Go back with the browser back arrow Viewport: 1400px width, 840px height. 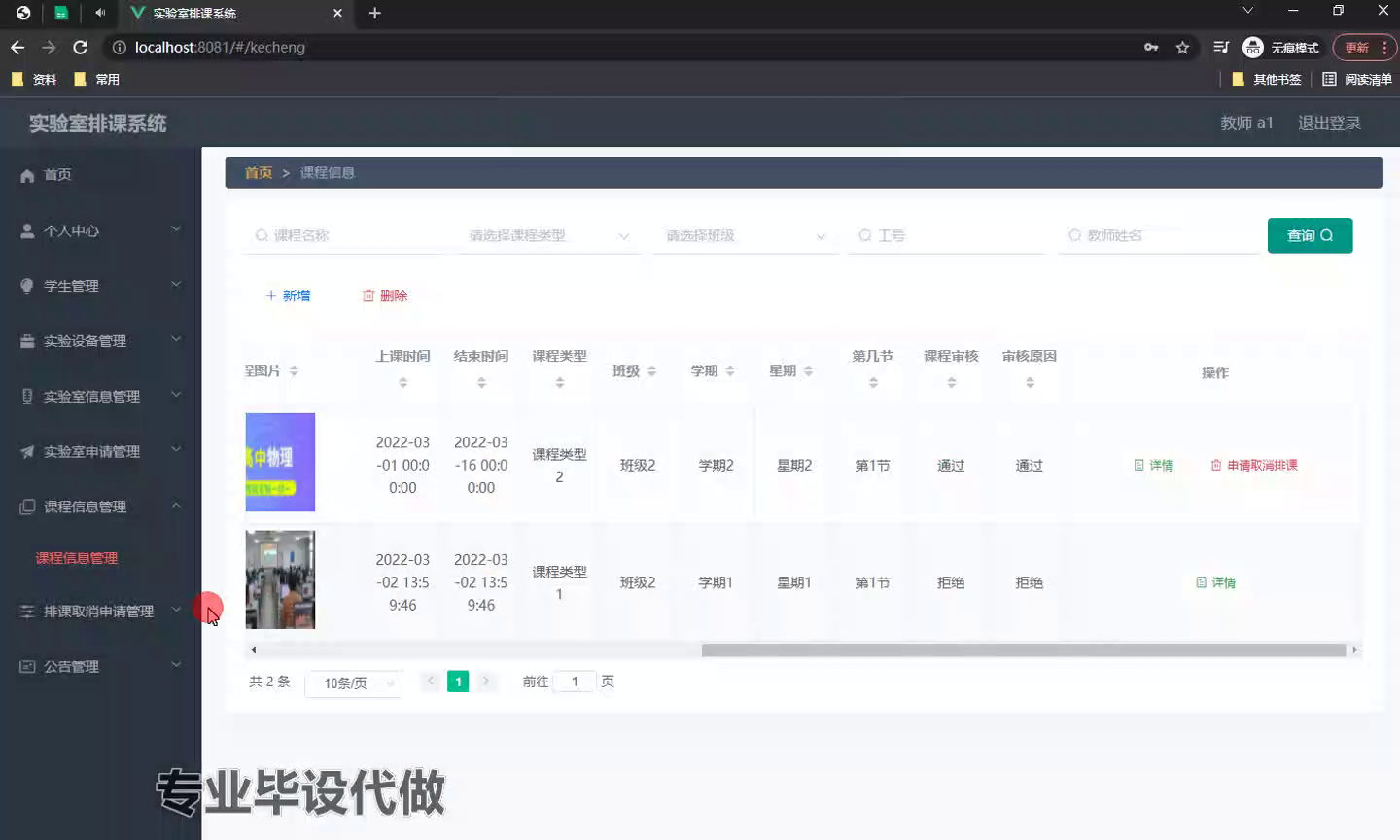pyautogui.click(x=17, y=47)
